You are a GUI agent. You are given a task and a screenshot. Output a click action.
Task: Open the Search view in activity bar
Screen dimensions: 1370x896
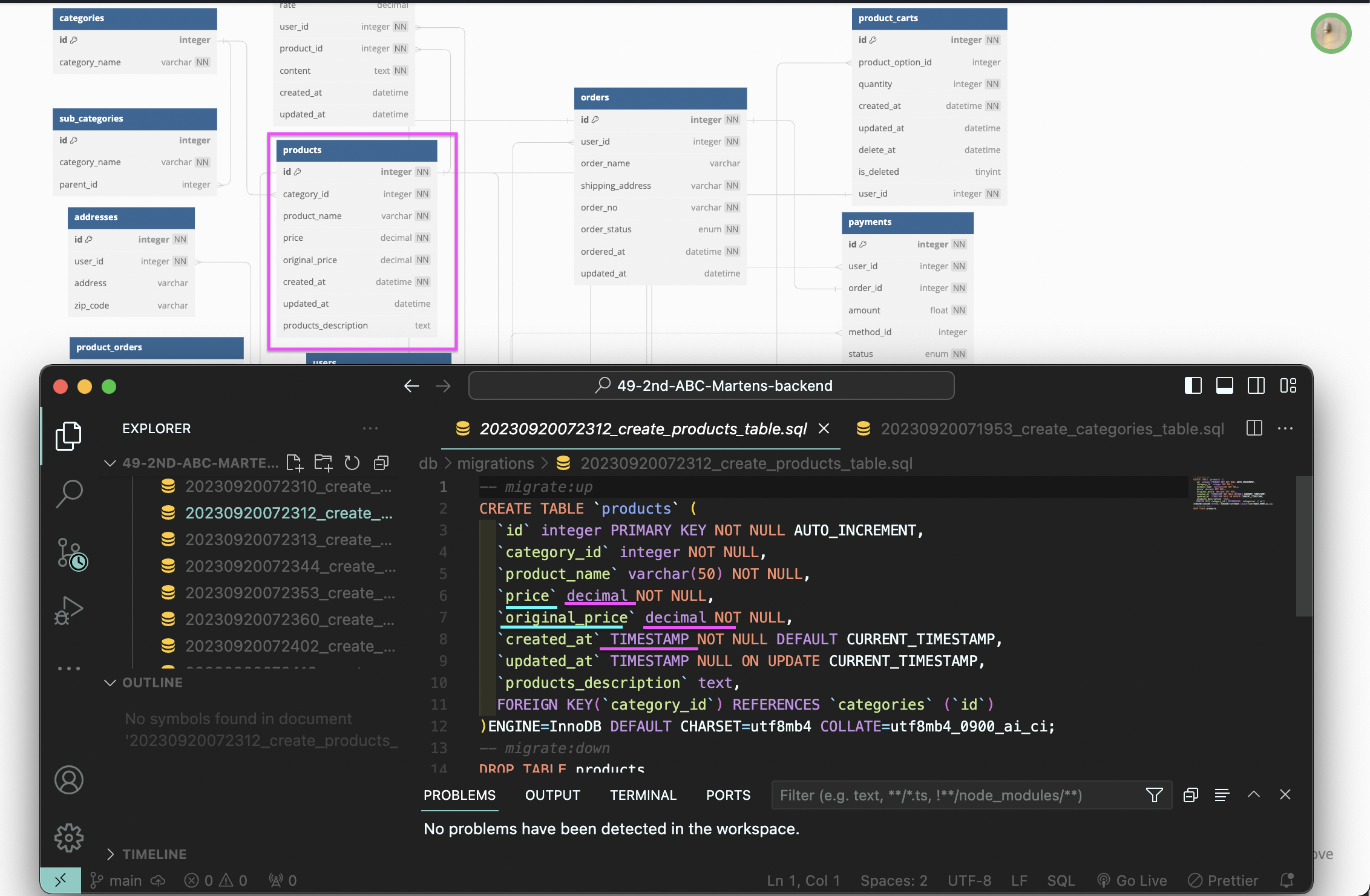pyautogui.click(x=68, y=494)
